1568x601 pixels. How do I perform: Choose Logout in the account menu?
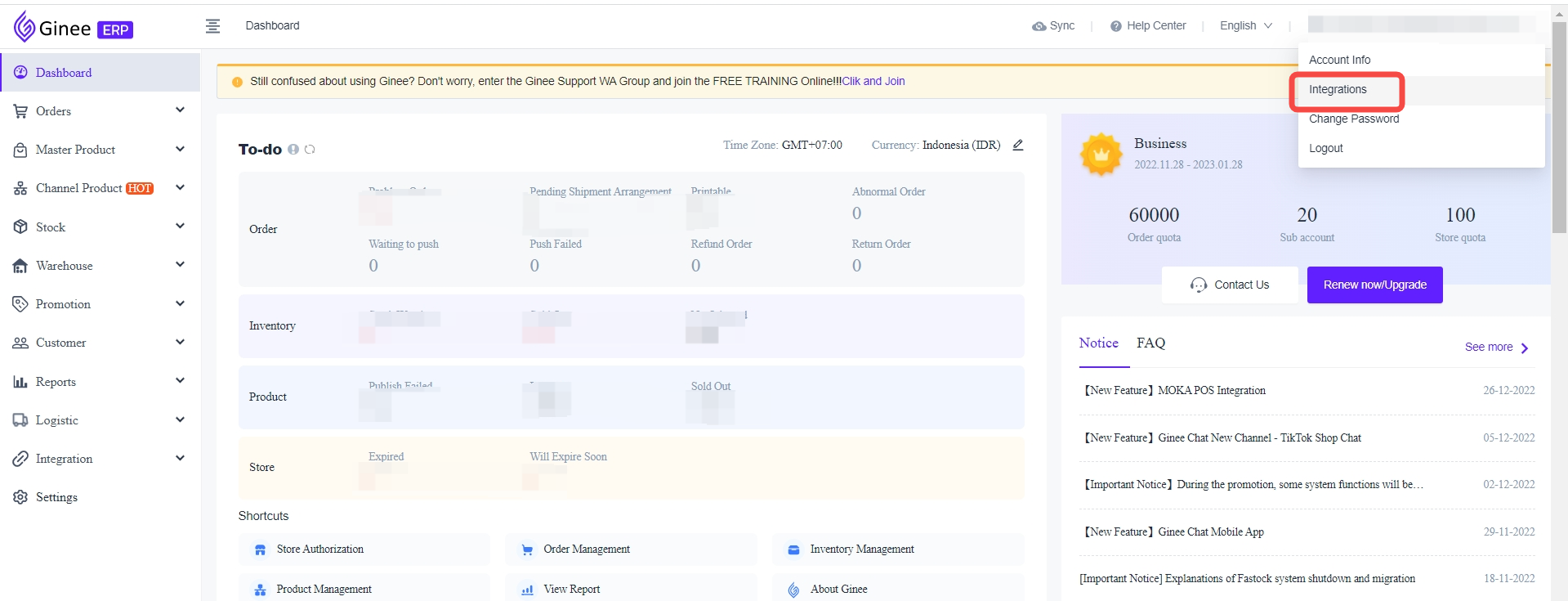click(1325, 149)
